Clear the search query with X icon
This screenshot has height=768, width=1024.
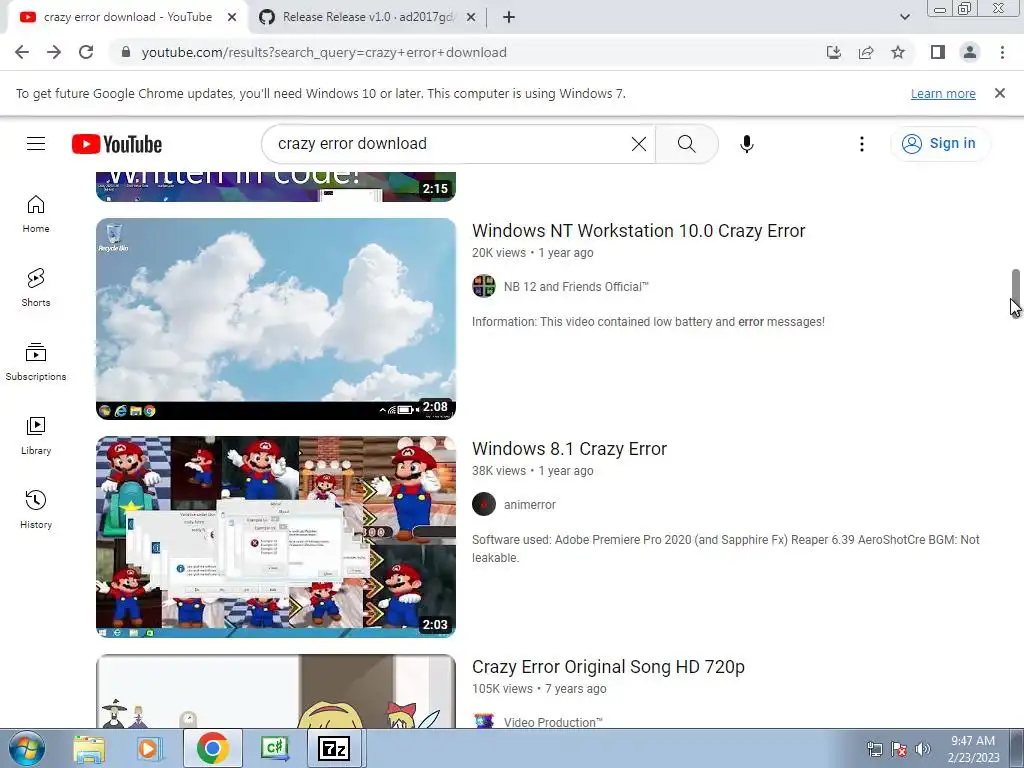pyautogui.click(x=639, y=144)
